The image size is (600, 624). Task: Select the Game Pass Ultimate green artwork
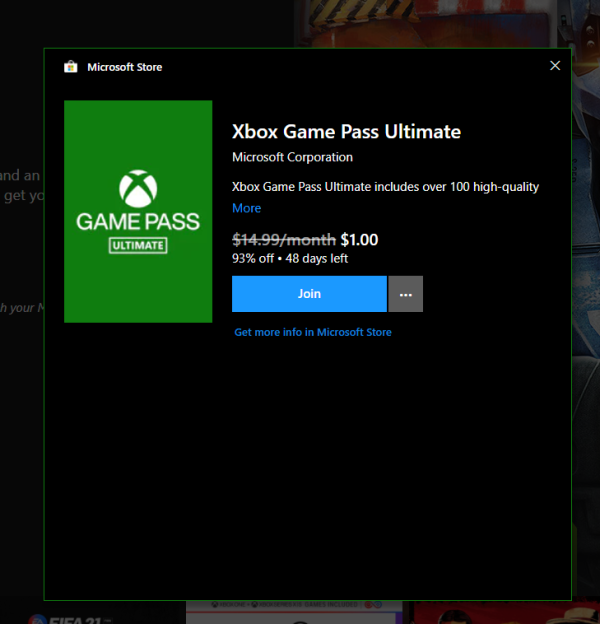(138, 211)
